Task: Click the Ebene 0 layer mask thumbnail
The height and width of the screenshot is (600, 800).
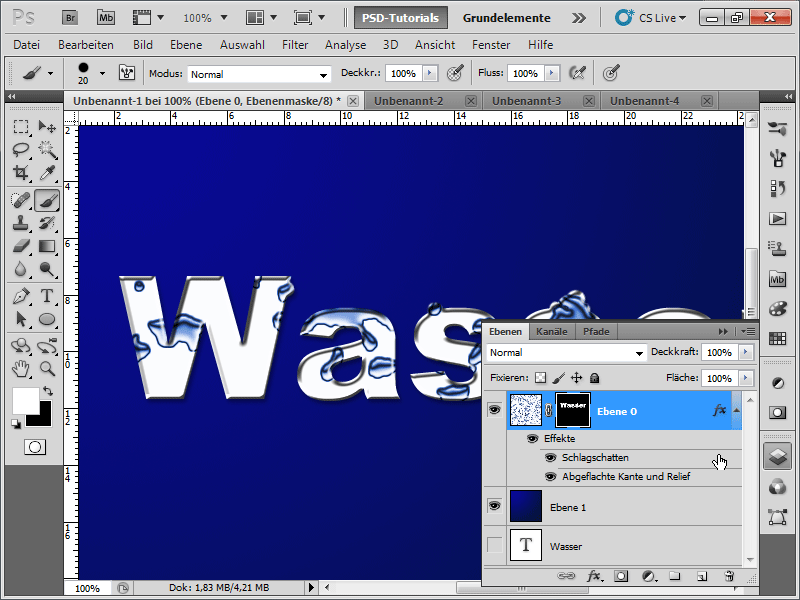Action: click(x=572, y=410)
